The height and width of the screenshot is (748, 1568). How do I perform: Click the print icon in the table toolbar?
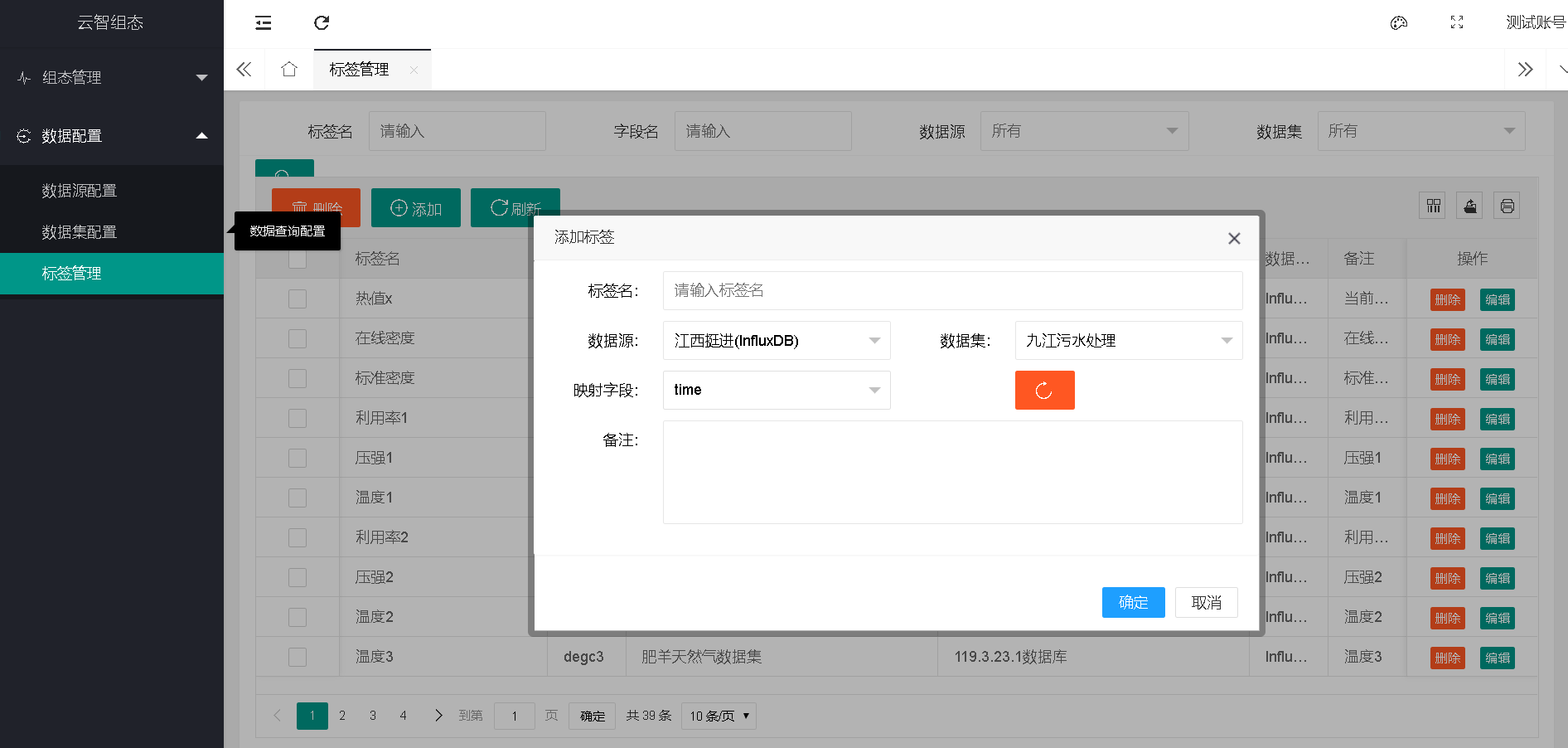[x=1507, y=206]
